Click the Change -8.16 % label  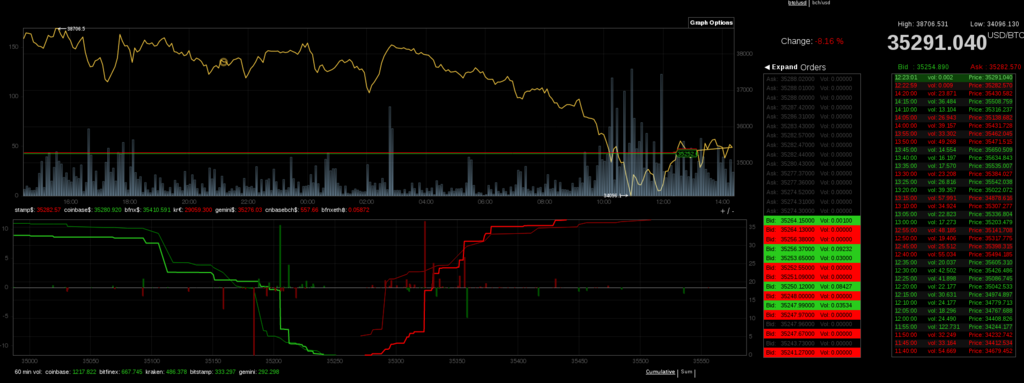click(x=812, y=41)
